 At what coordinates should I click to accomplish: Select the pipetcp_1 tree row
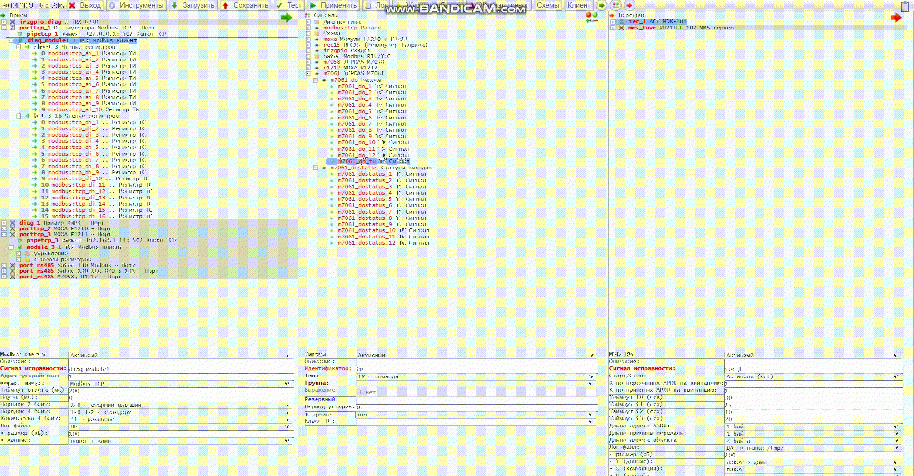[96, 34]
